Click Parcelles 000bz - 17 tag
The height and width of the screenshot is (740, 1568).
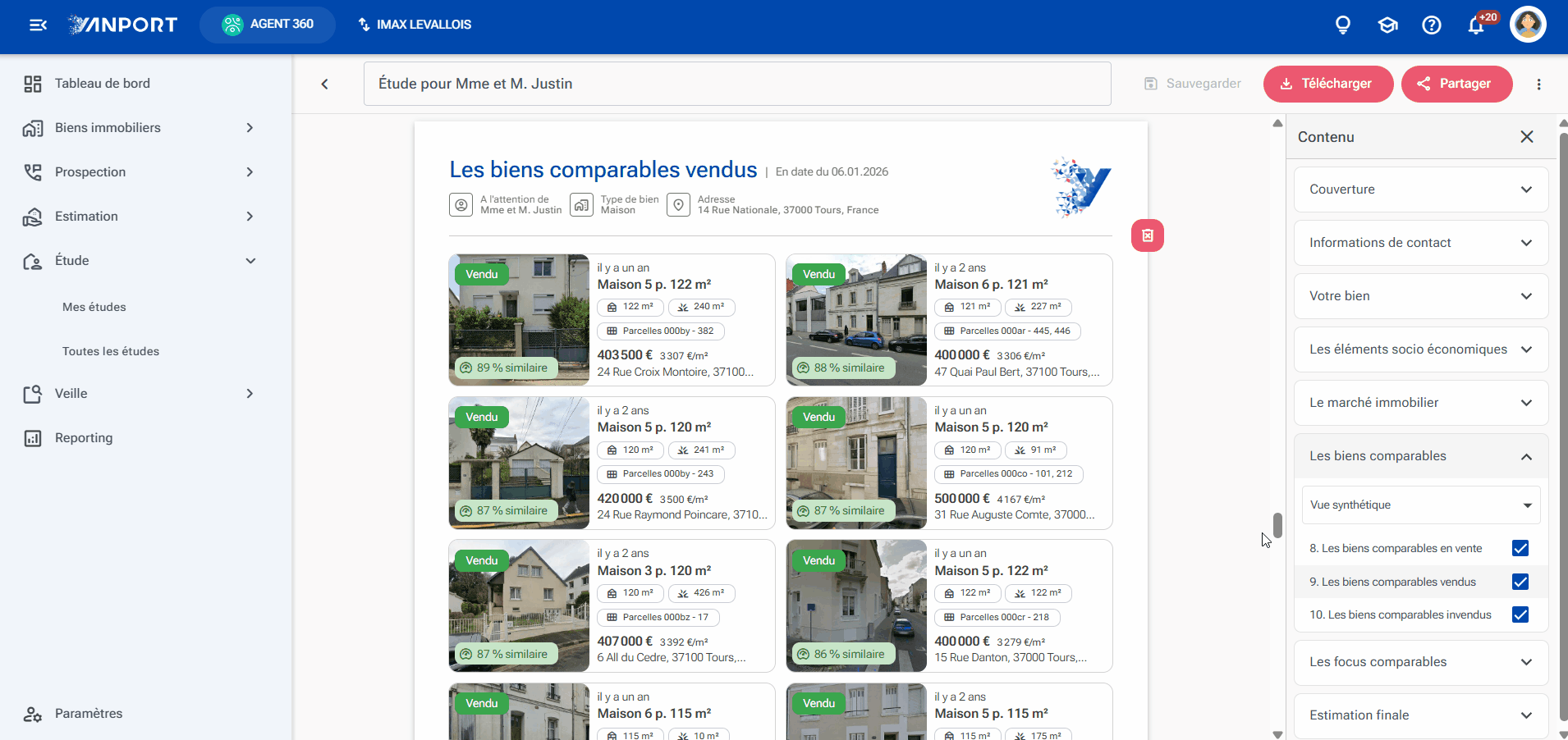click(658, 617)
